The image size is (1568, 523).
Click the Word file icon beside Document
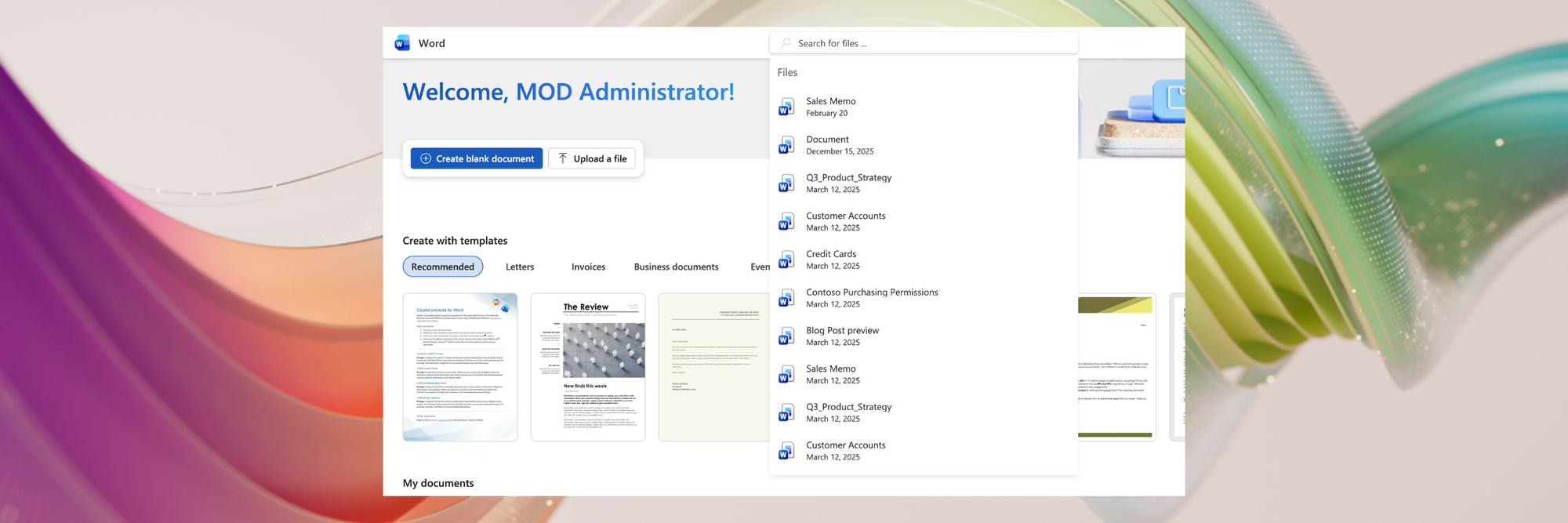coord(786,145)
